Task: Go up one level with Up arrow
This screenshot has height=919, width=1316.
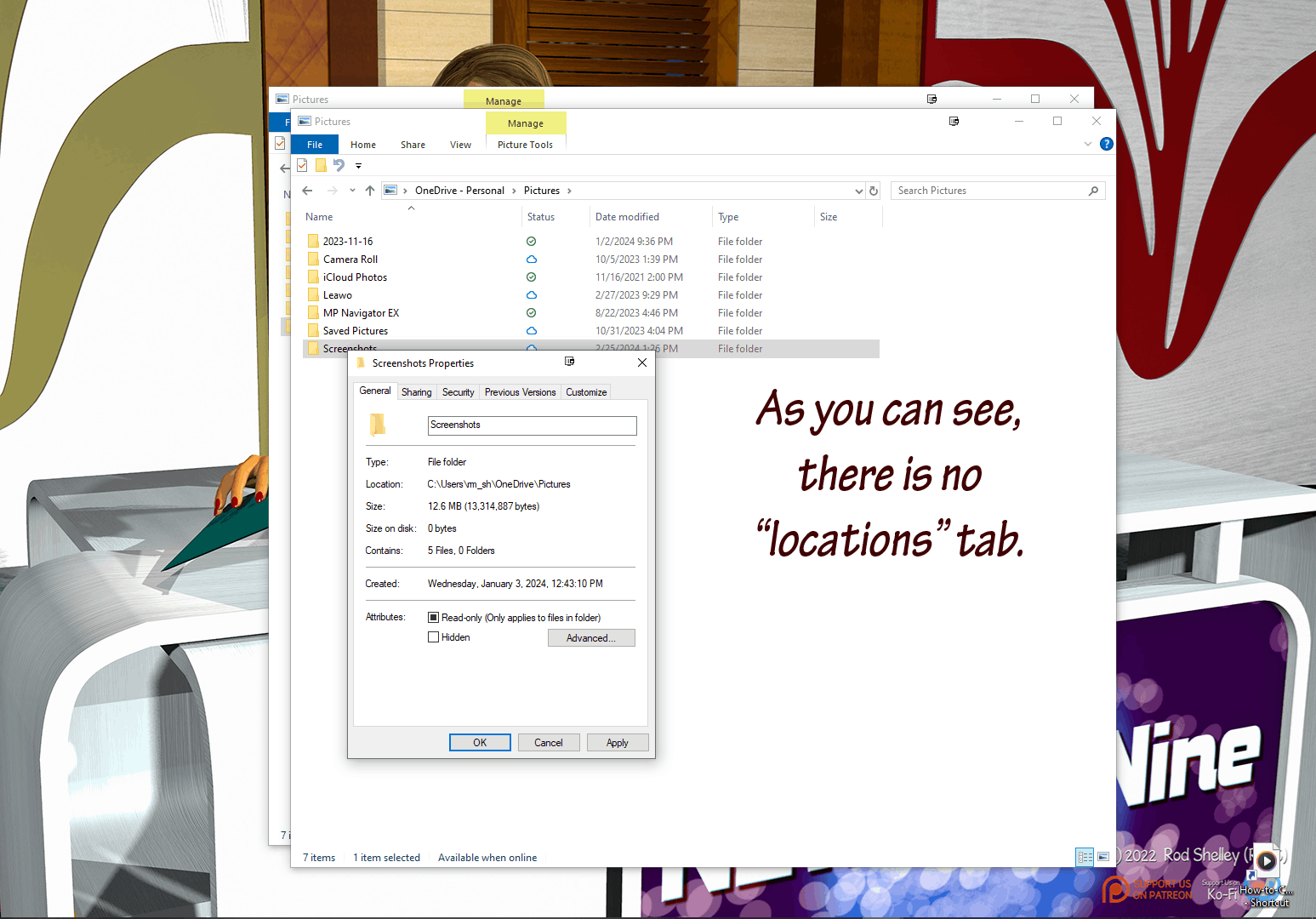Action: pos(370,191)
